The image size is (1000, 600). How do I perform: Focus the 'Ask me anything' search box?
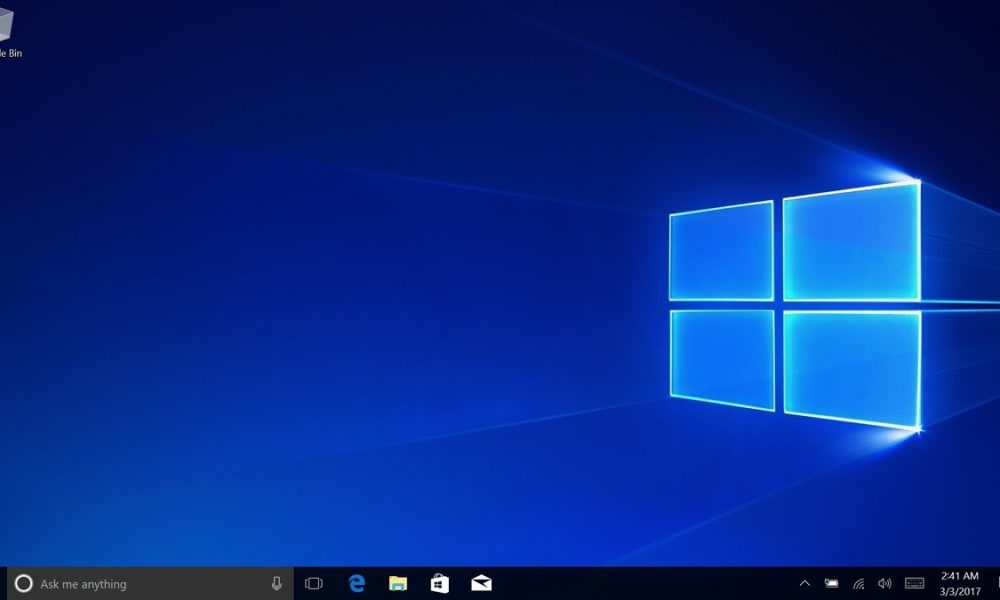pyautogui.click(x=151, y=583)
